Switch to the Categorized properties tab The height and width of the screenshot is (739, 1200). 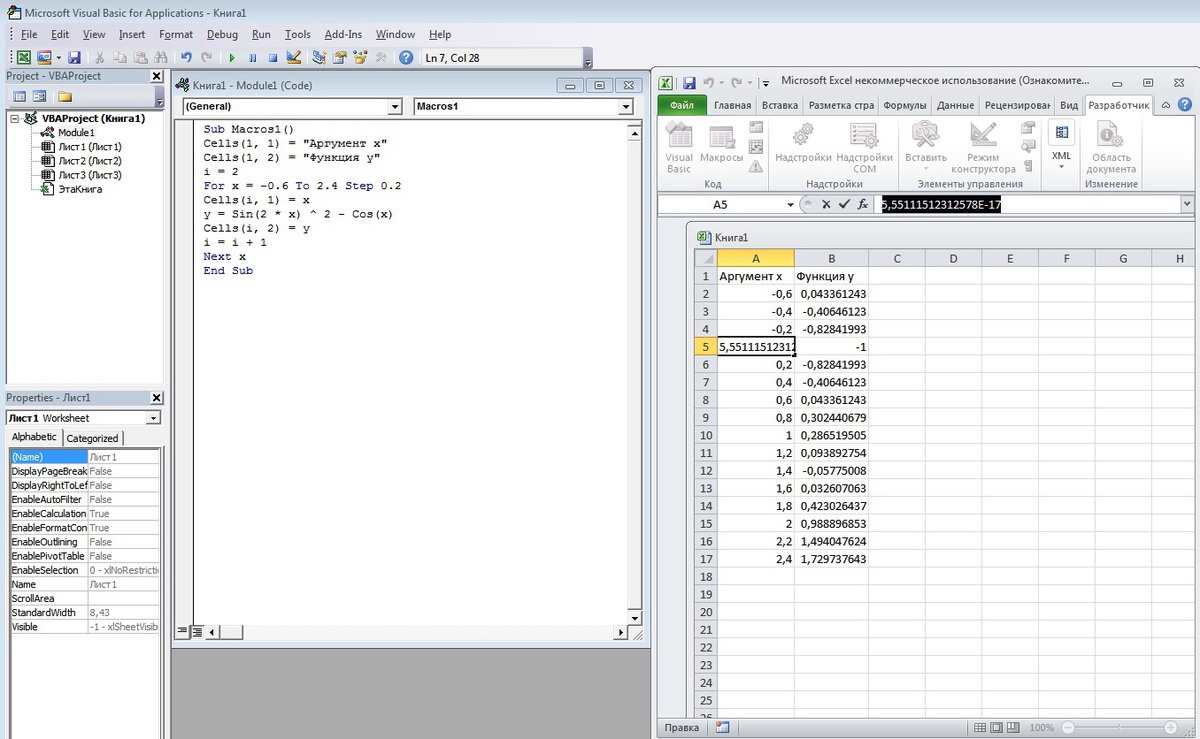[x=92, y=438]
